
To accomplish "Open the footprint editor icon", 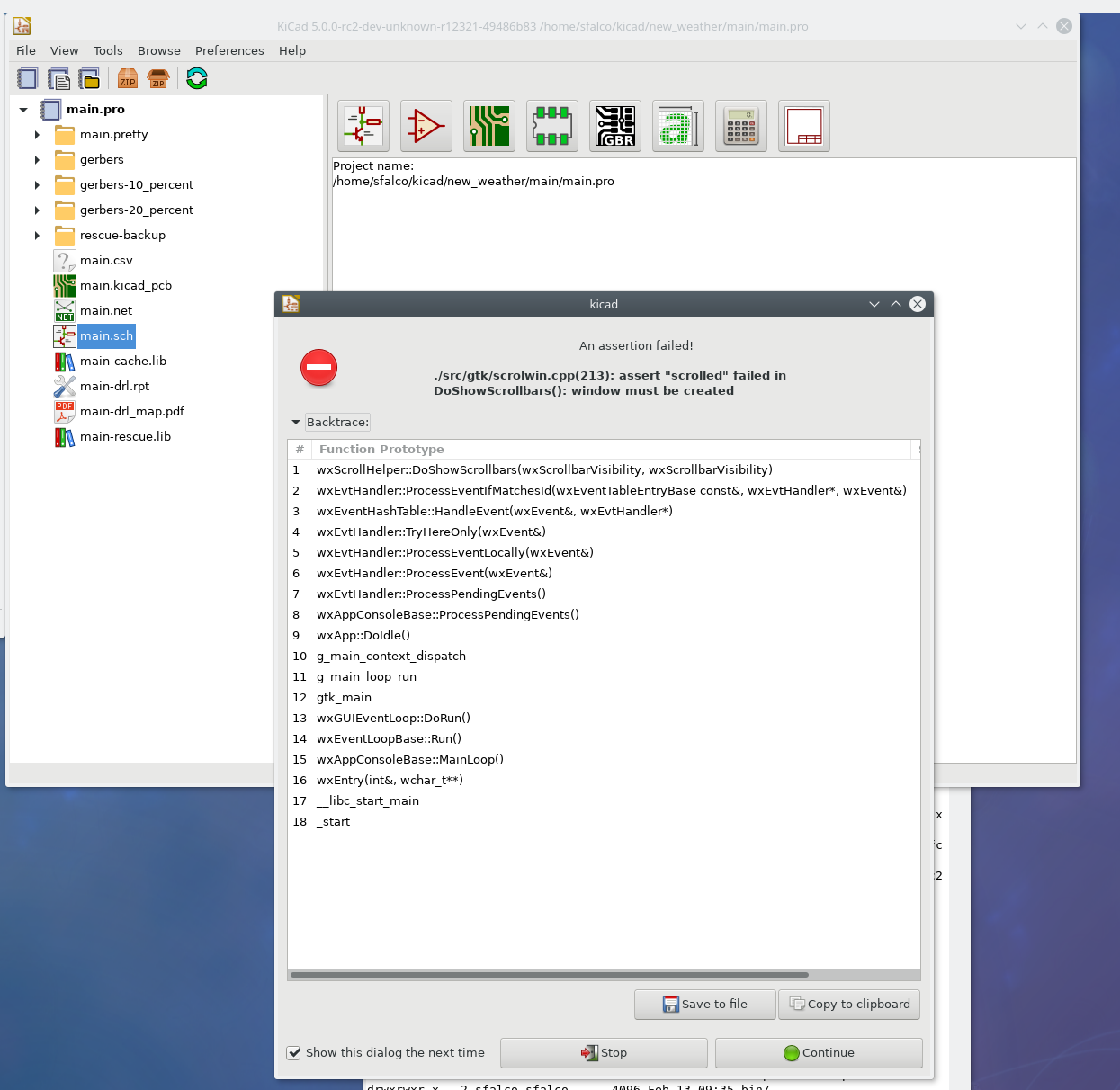I will click(x=552, y=126).
